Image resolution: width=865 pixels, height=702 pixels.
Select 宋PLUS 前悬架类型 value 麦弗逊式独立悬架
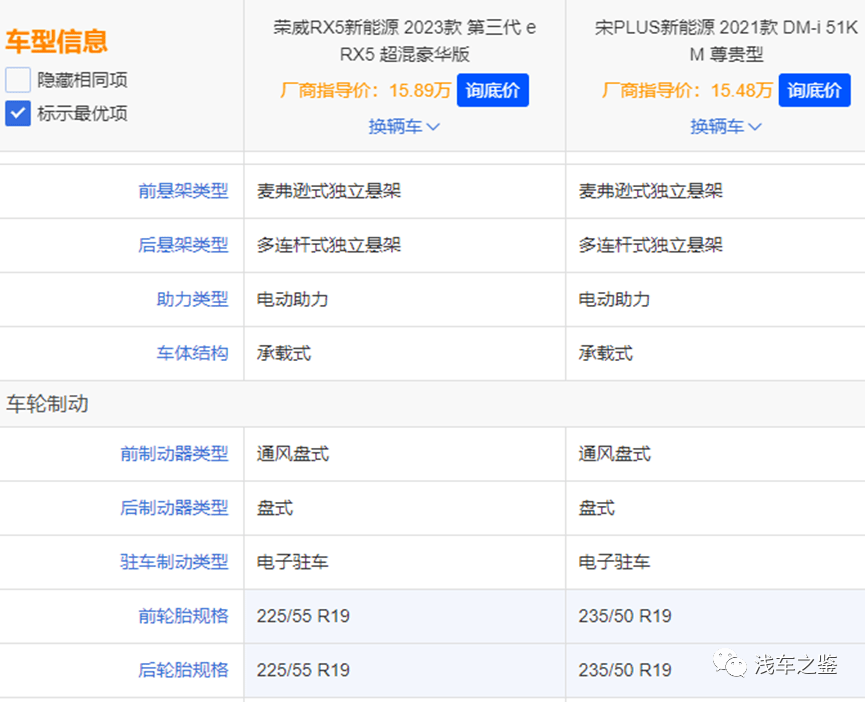(x=650, y=191)
